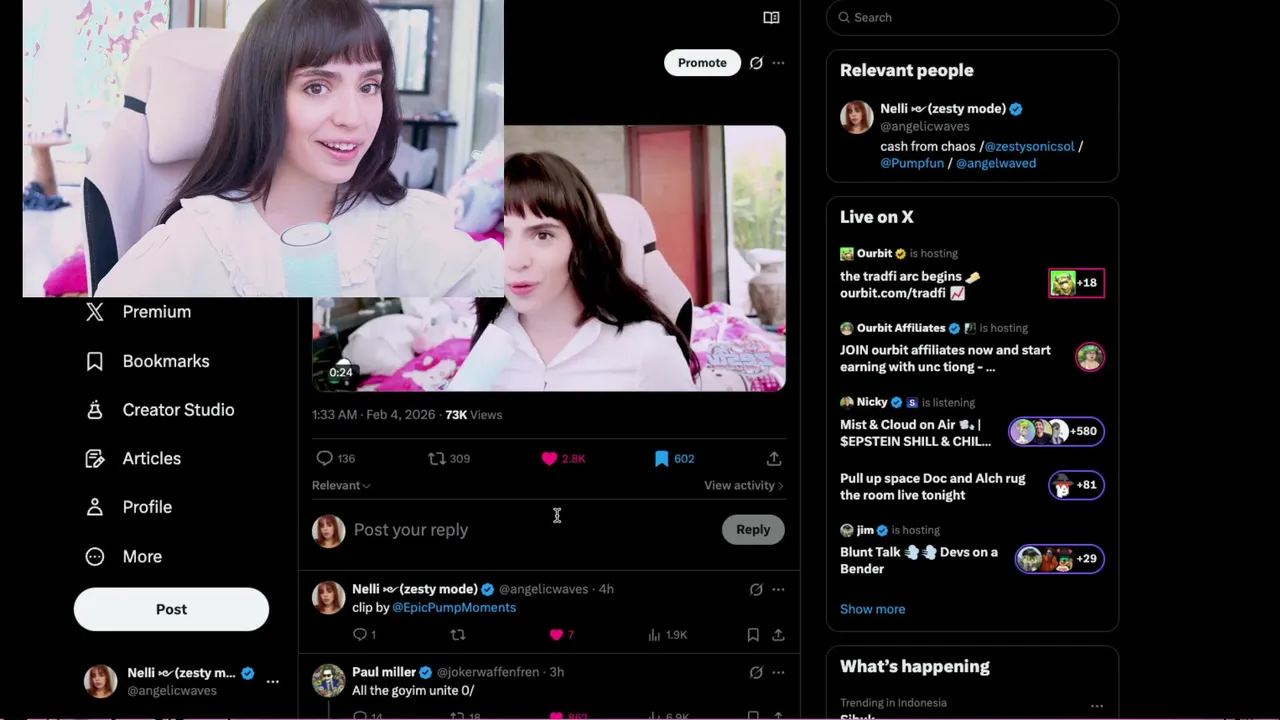Expand the Relevant replies sort dropdown

pyautogui.click(x=341, y=485)
